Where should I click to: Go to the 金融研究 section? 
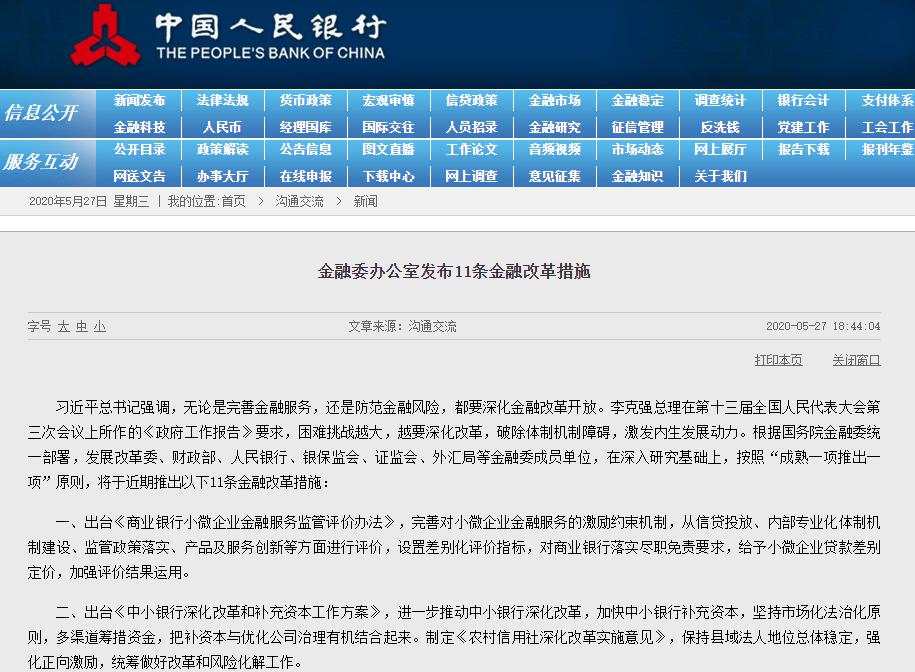pos(554,127)
